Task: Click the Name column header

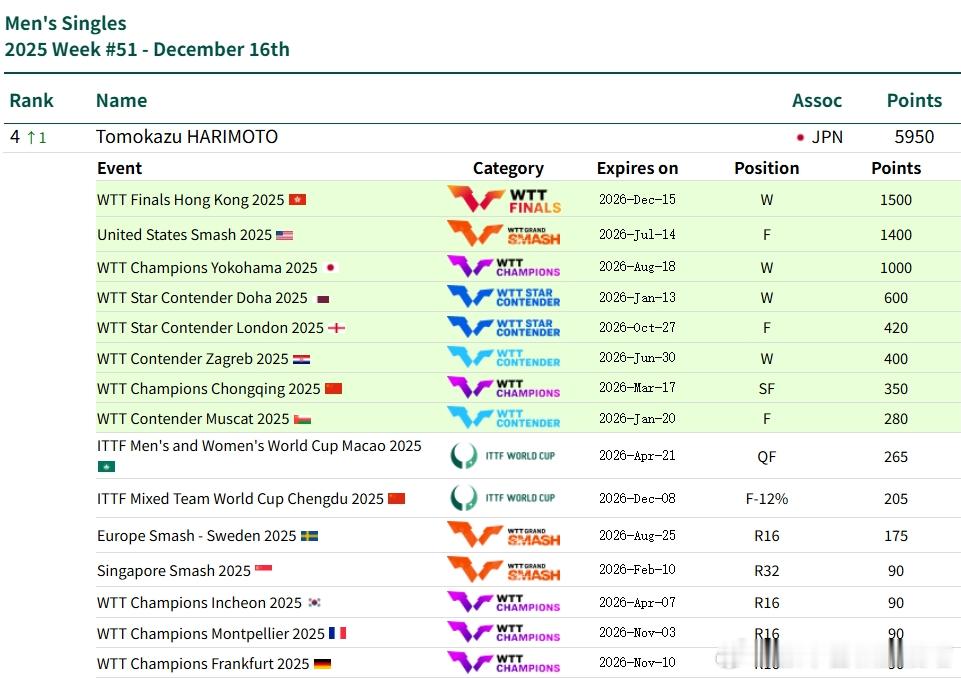Action: coord(121,101)
